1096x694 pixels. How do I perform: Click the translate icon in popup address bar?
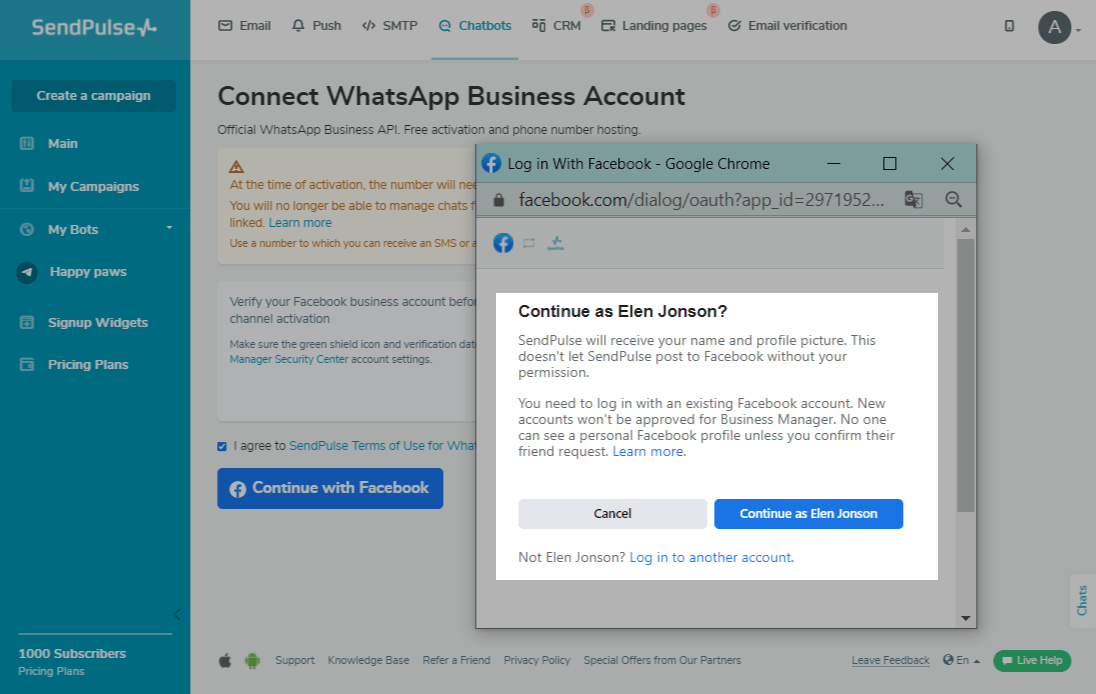[913, 199]
